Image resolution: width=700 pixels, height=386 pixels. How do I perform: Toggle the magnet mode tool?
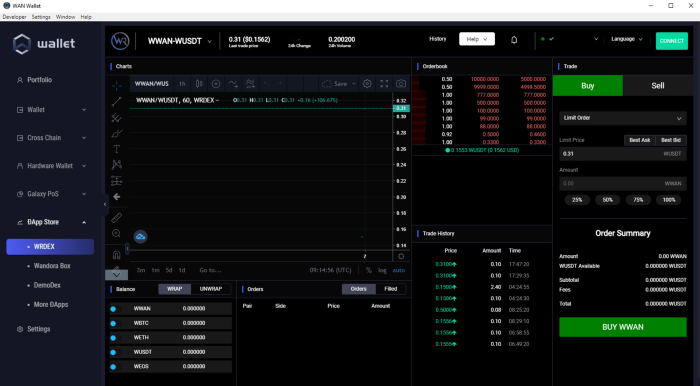click(x=117, y=255)
